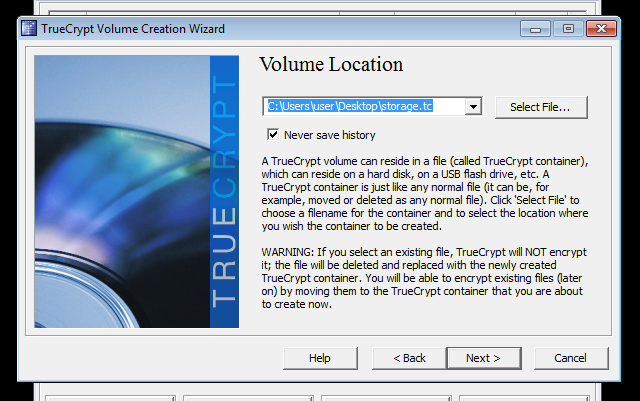Open the Select File... browser
This screenshot has width=640, height=401.
[540, 107]
